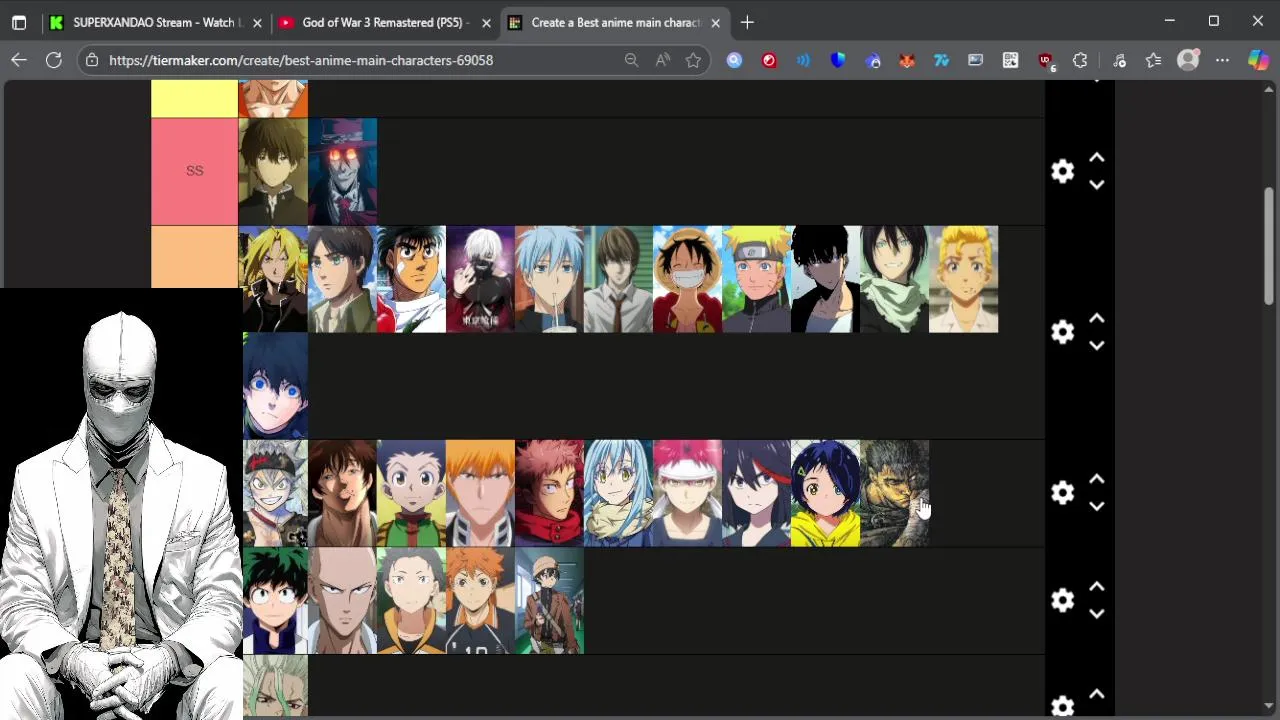Image resolution: width=1280 pixels, height=720 pixels.
Task: Open the blue sound-wave extension icon
Action: (803, 60)
